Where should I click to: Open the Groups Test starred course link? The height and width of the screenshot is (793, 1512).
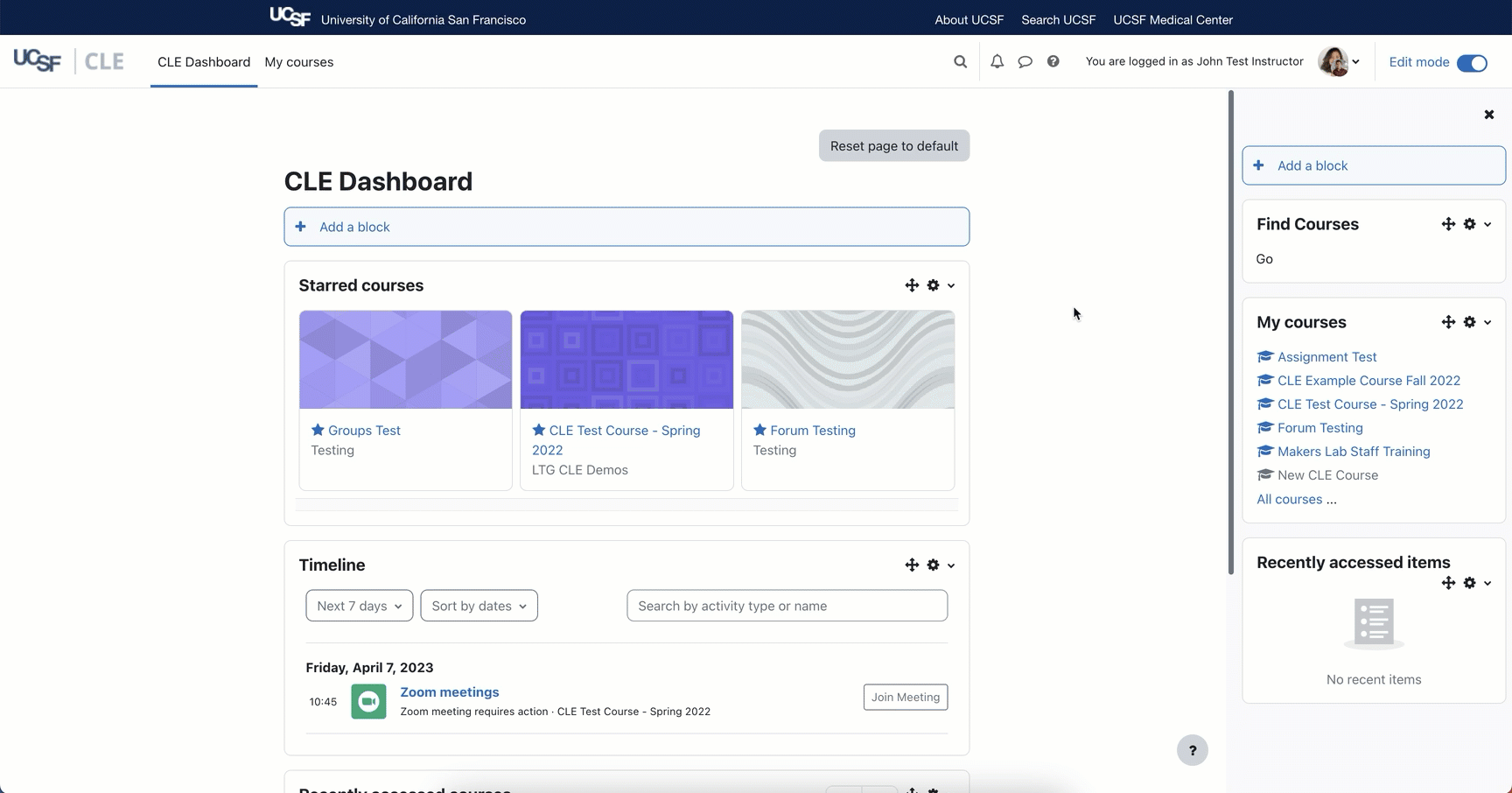364,431
